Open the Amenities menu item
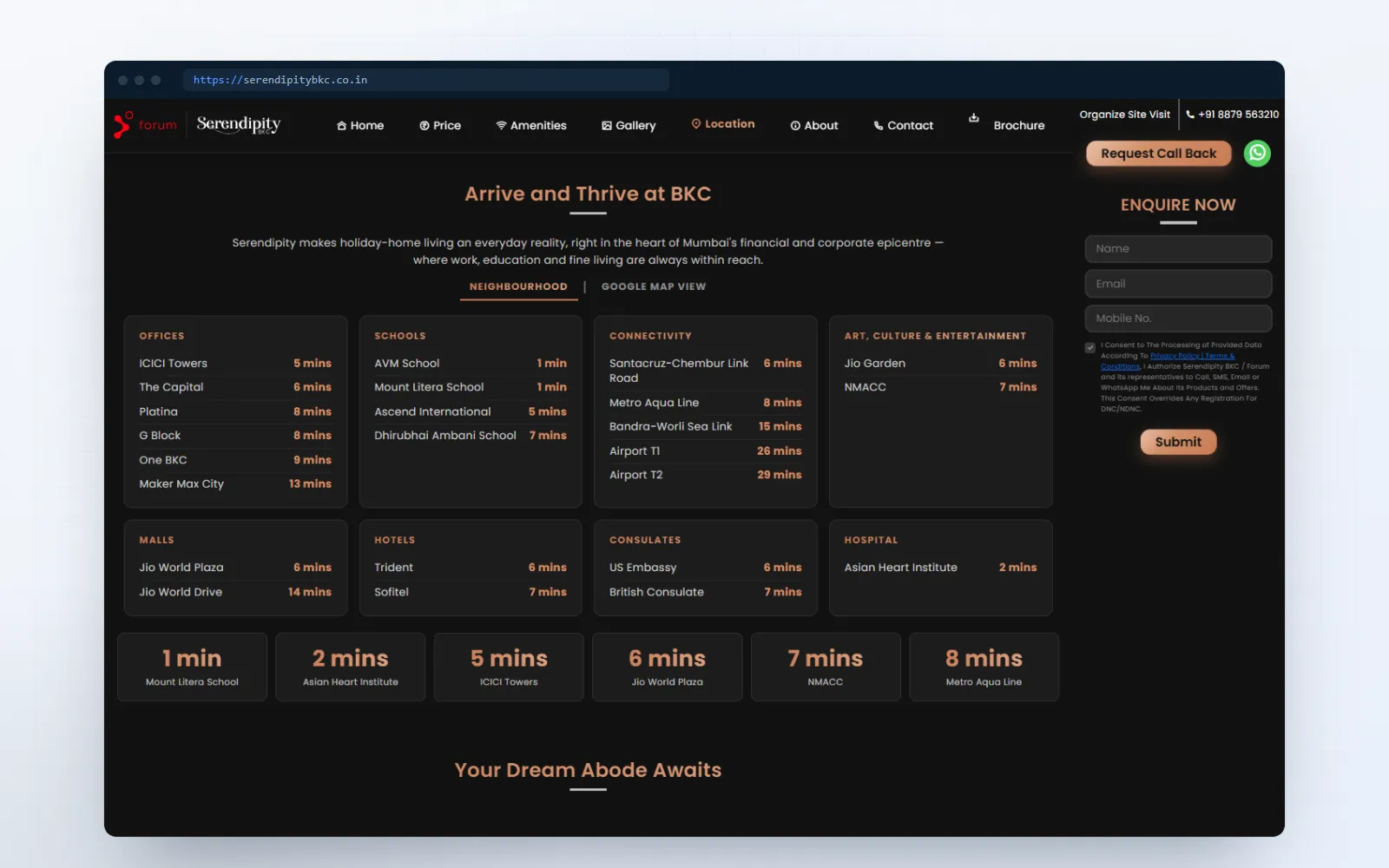 [531, 126]
